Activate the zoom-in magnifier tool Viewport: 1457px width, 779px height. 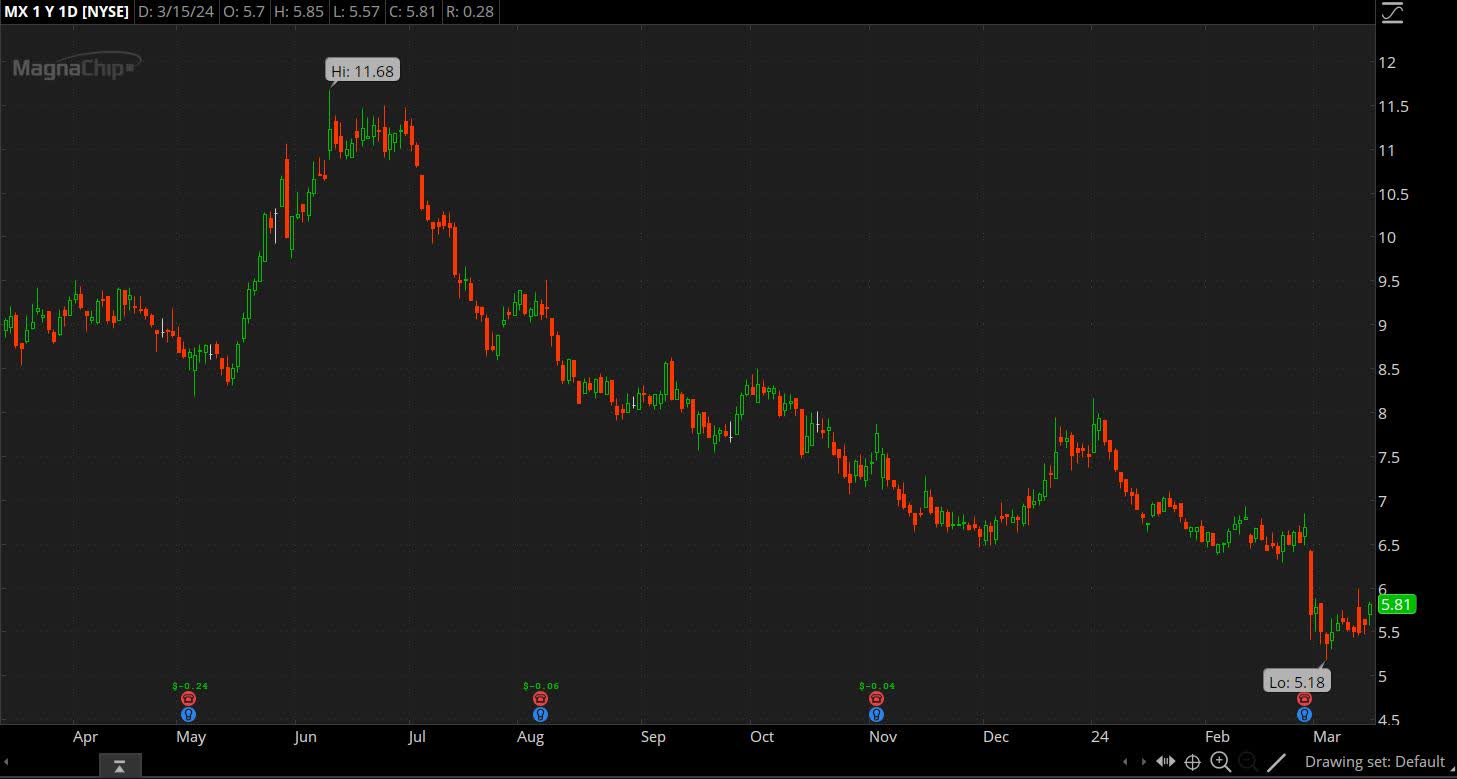[1219, 762]
